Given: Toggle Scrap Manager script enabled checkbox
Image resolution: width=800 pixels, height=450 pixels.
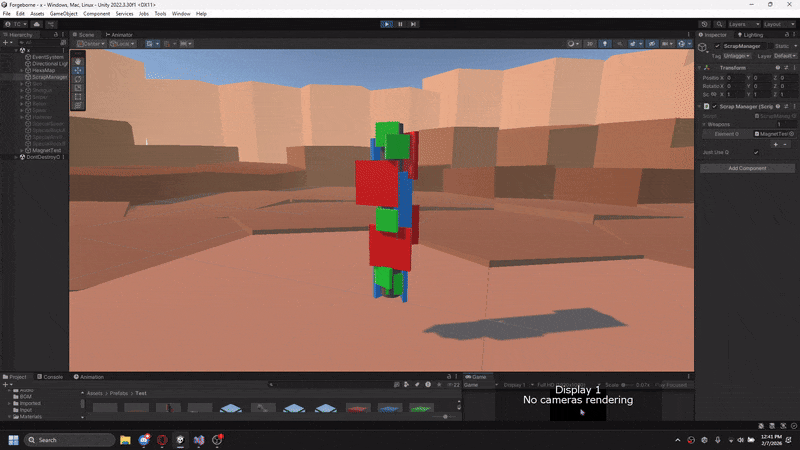Looking at the screenshot, I should coord(714,107).
